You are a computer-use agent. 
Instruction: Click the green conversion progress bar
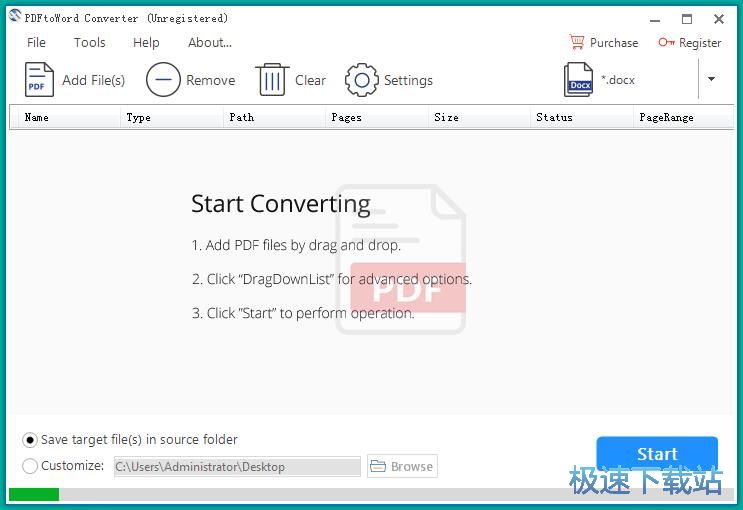click(x=34, y=494)
